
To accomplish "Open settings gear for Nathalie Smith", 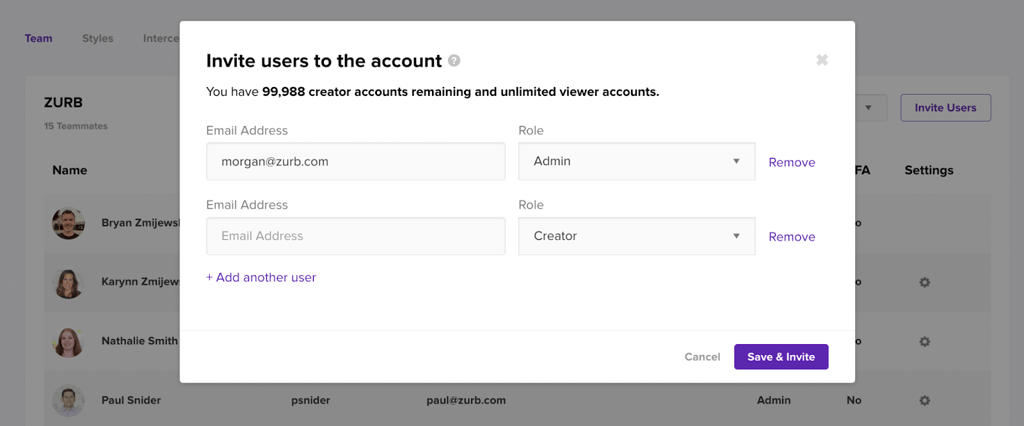I will (x=925, y=342).
